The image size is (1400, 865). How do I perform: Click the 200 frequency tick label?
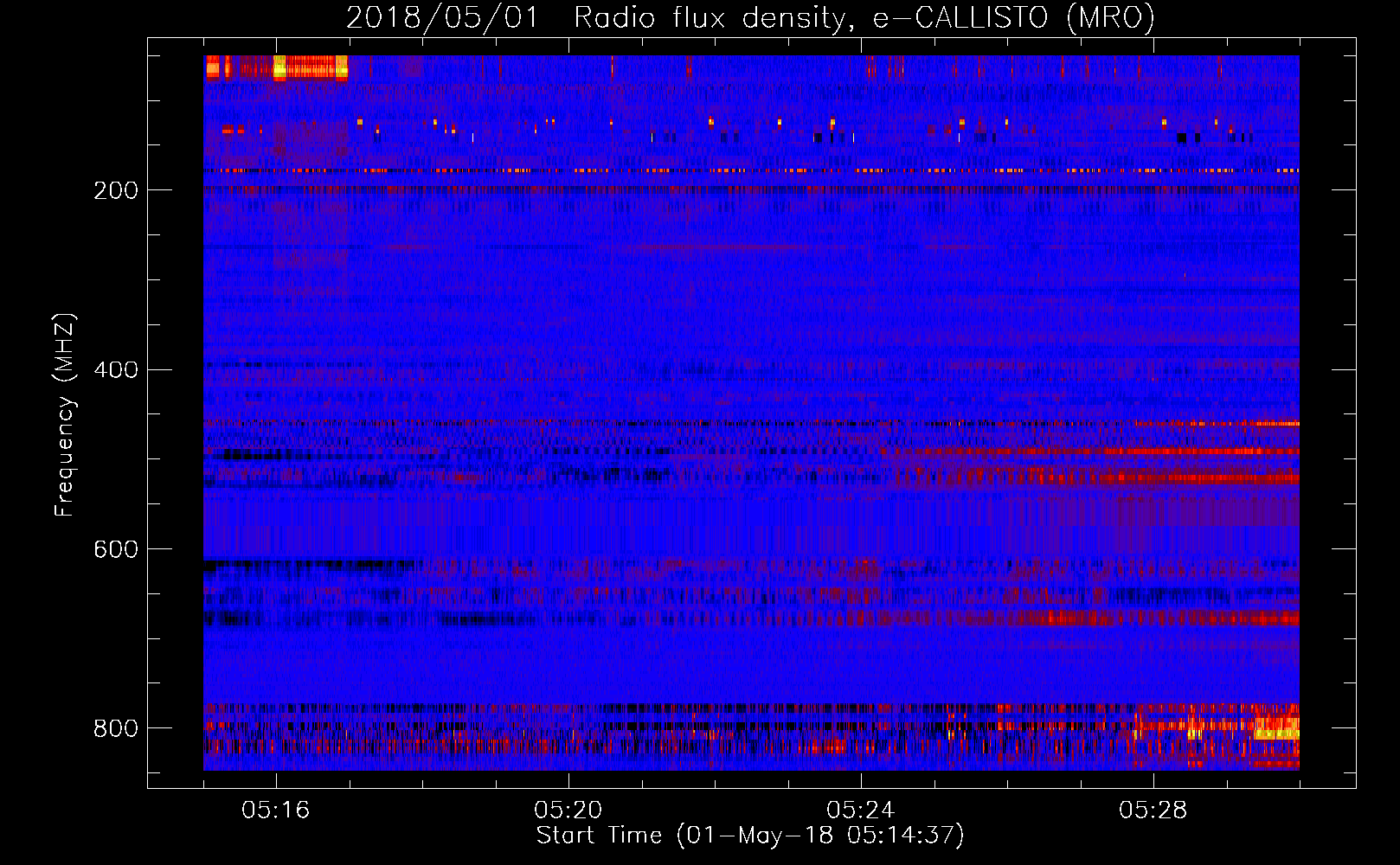116,191
